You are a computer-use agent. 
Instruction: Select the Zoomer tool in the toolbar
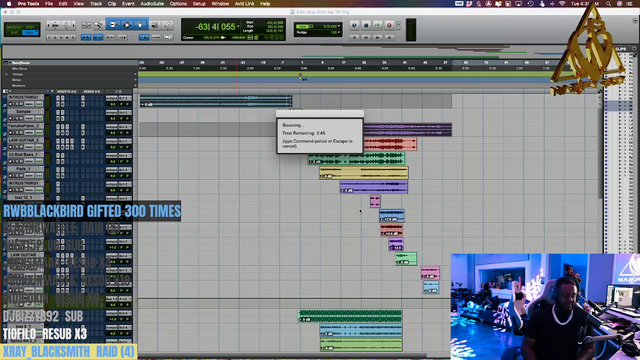pyautogui.click(x=98, y=25)
